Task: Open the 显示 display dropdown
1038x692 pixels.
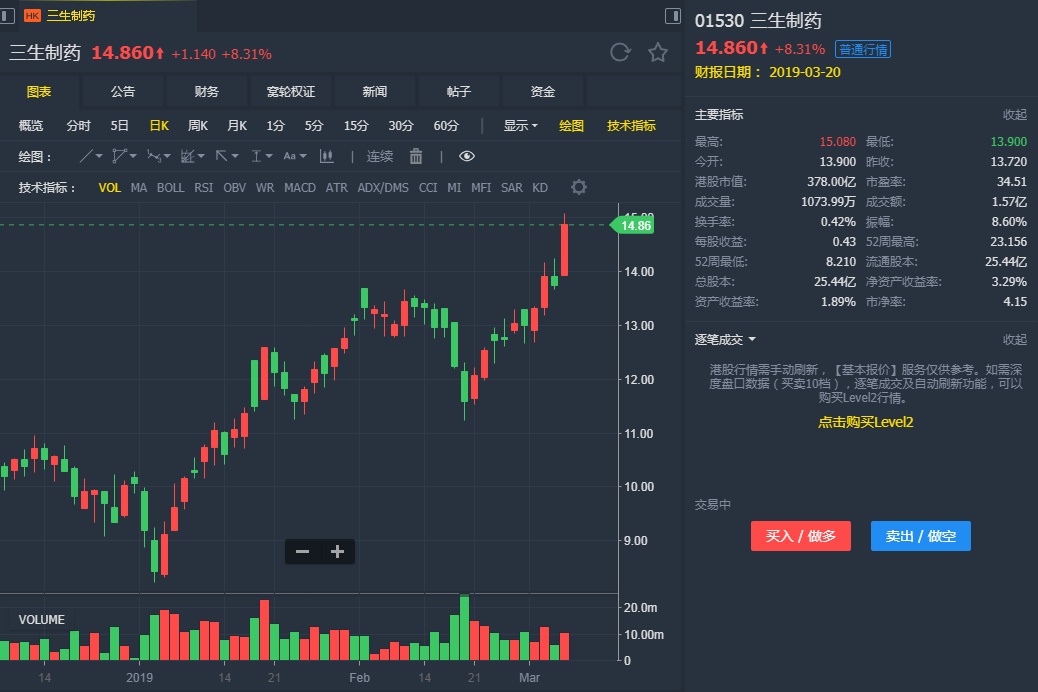Action: point(520,126)
